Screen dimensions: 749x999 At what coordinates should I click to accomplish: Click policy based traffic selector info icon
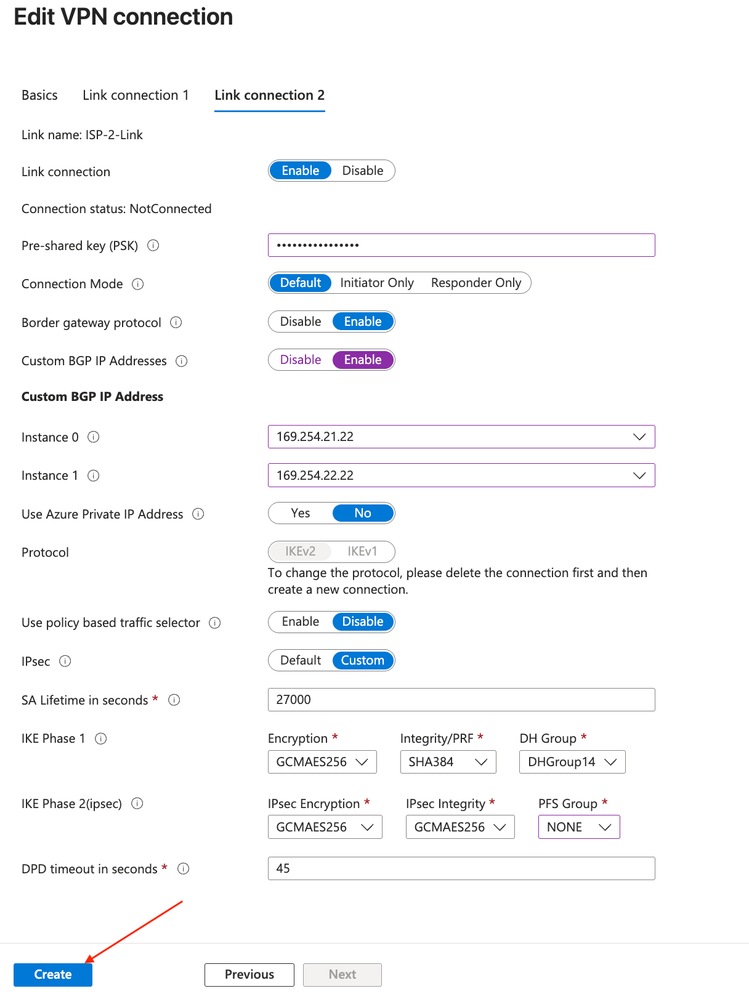[215, 622]
